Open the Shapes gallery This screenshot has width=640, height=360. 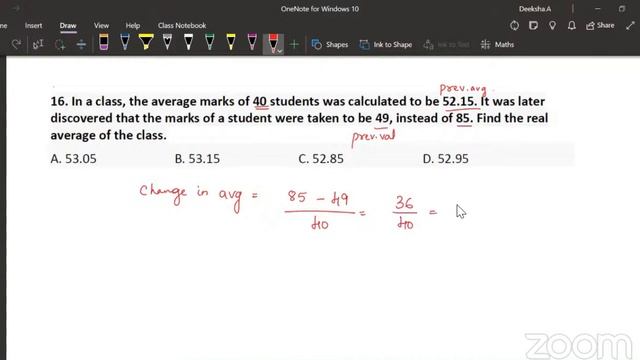[x=330, y=44]
